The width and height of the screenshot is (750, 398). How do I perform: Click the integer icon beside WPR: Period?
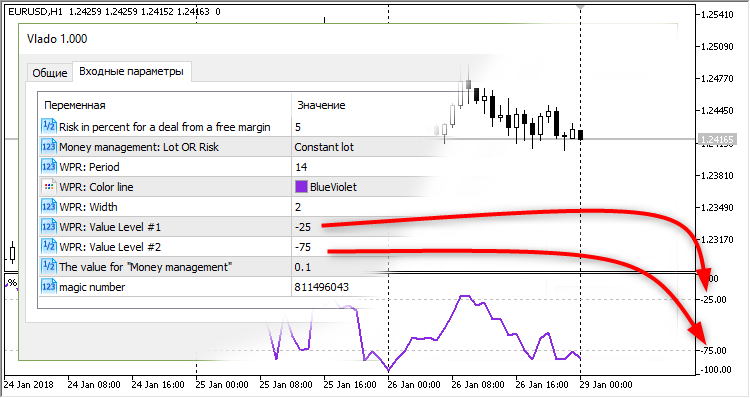[x=49, y=166]
